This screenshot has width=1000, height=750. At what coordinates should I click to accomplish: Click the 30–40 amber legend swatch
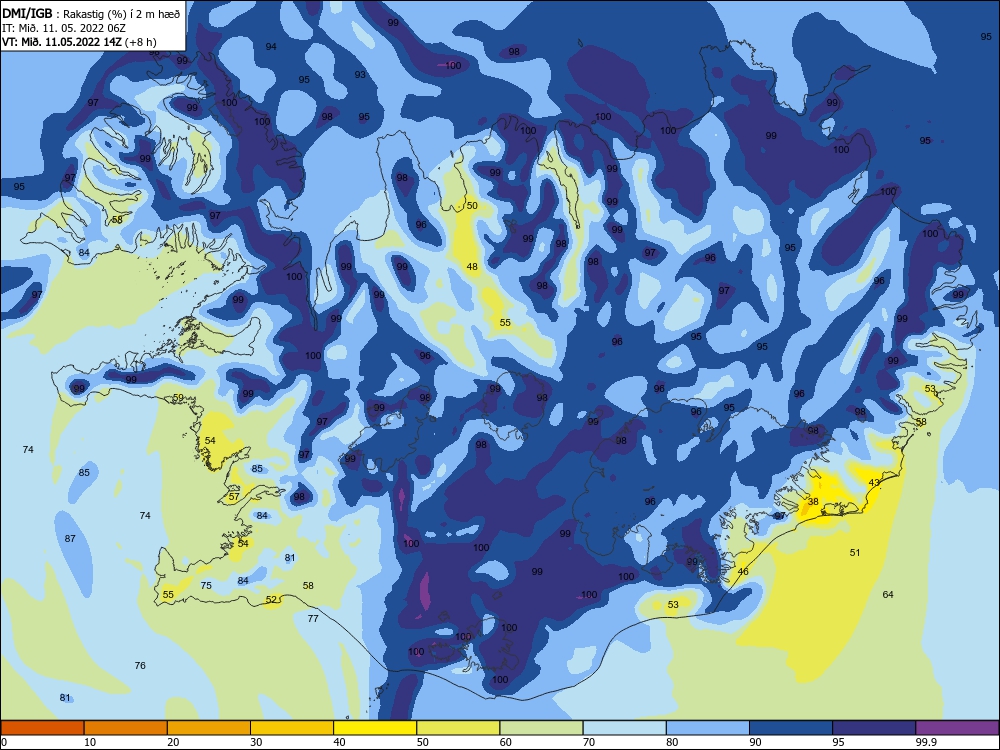pyautogui.click(x=292, y=728)
